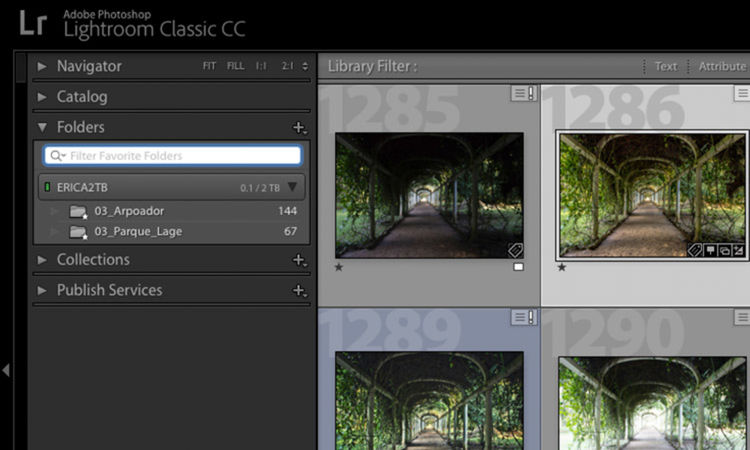750x450 pixels.
Task: Select the ERICA2TB volume row
Action: pyautogui.click(x=172, y=187)
